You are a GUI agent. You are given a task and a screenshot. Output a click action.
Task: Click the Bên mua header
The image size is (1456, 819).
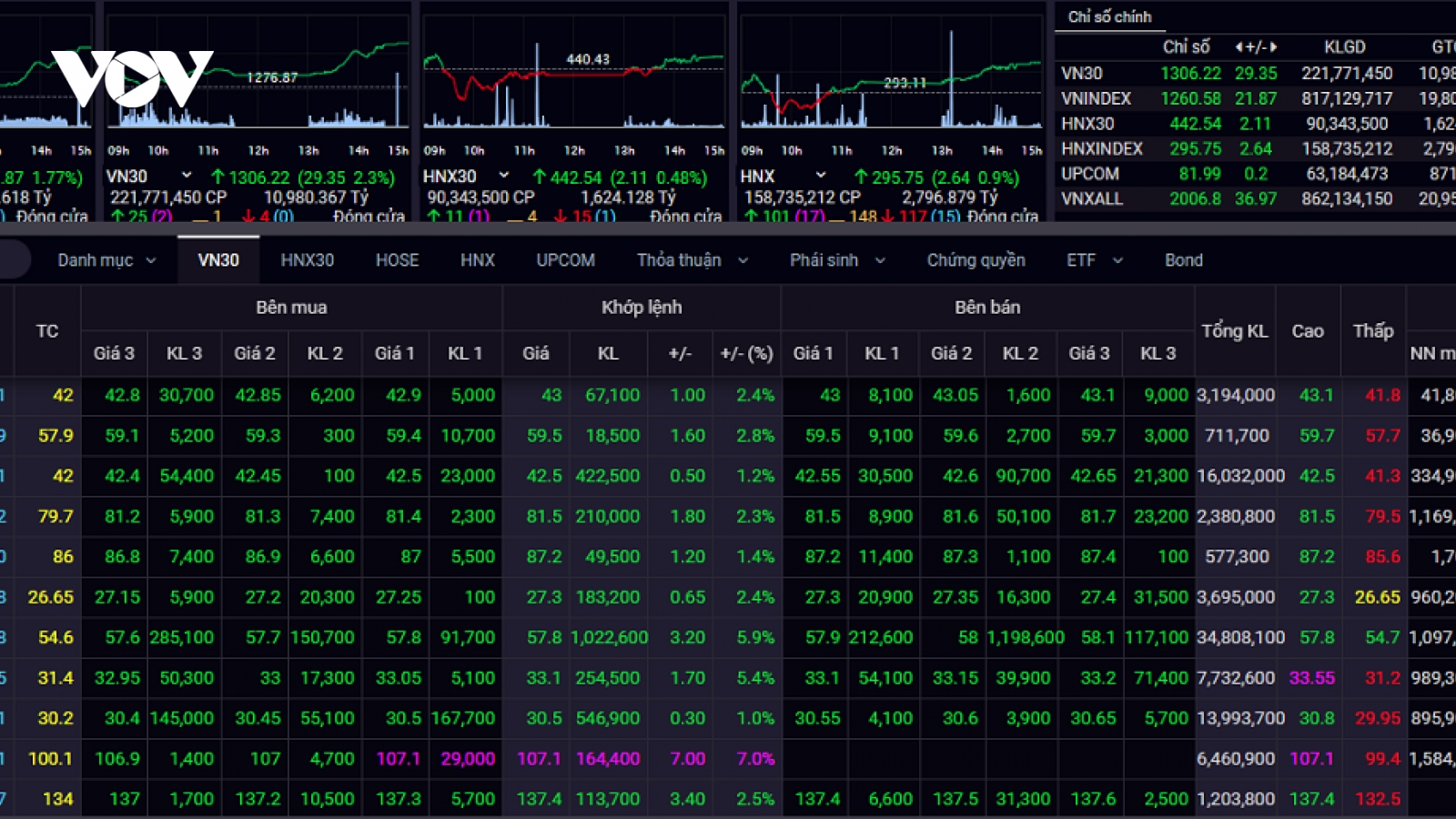pyautogui.click(x=291, y=308)
